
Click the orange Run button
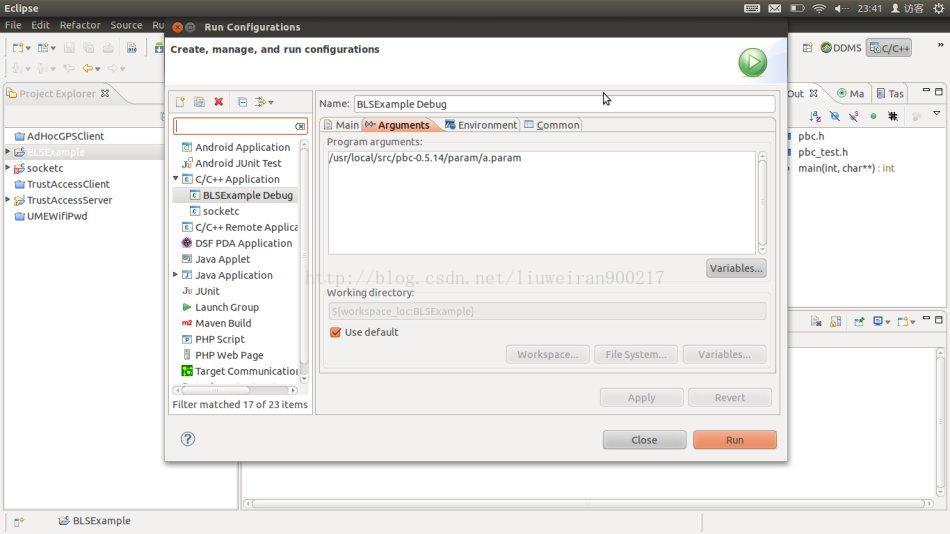735,440
